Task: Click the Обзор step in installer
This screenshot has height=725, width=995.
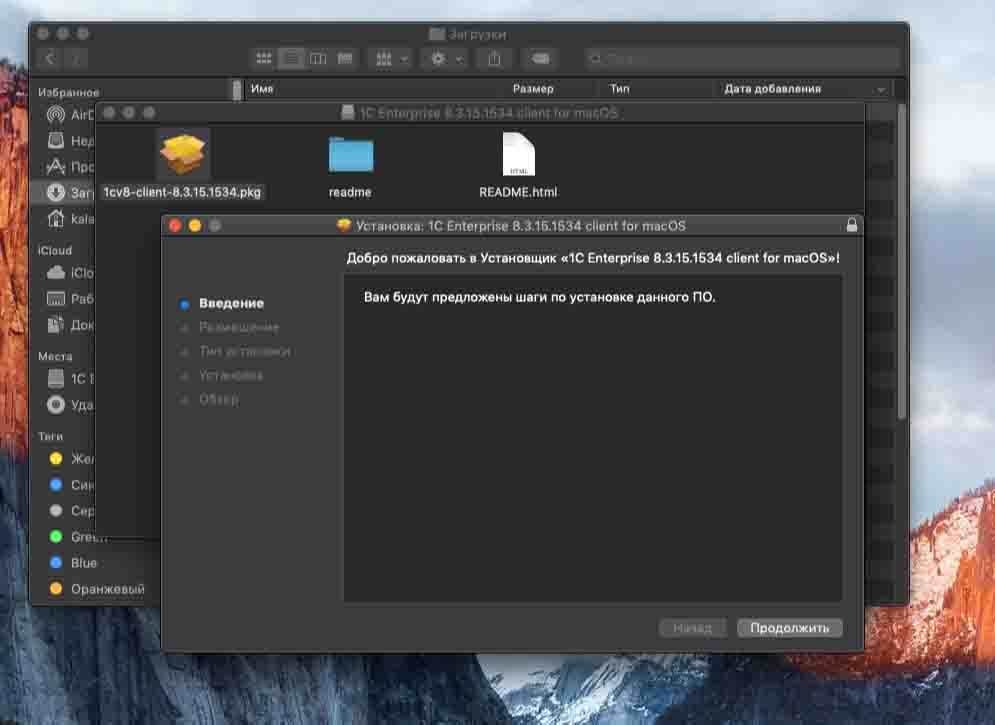Action: [219, 400]
